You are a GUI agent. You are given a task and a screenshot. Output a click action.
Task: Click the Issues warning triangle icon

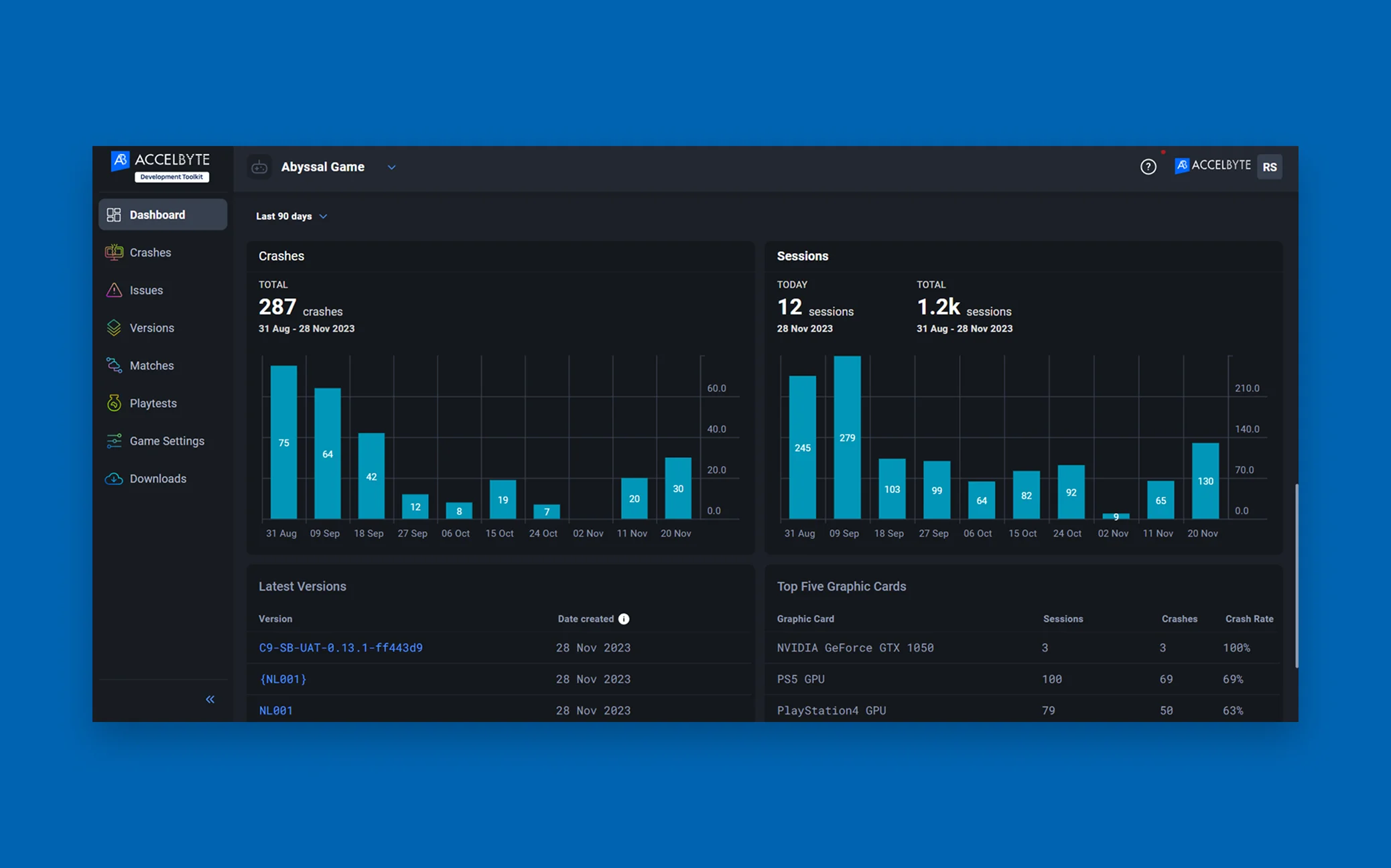pos(114,290)
